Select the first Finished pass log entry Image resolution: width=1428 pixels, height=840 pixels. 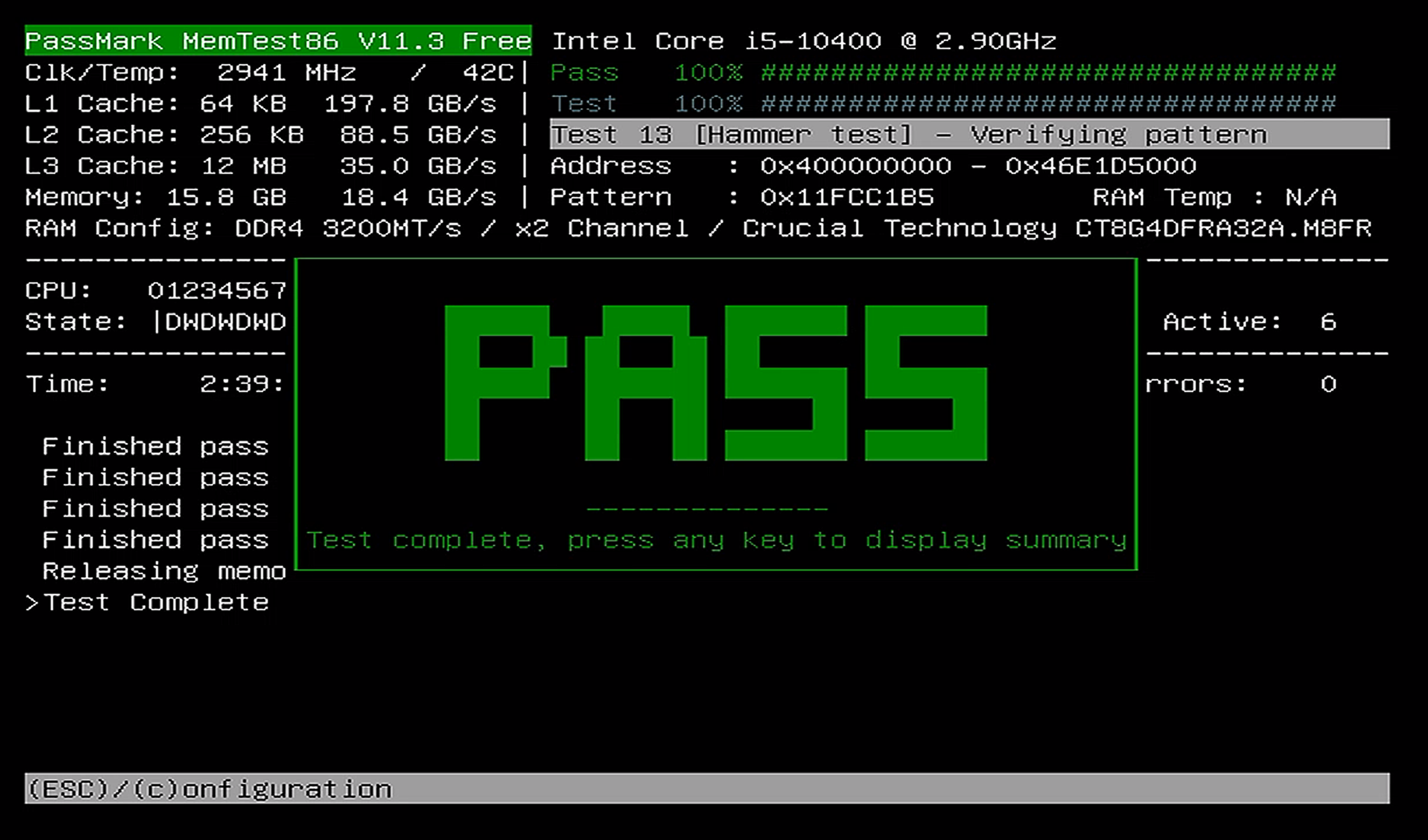click(x=155, y=446)
